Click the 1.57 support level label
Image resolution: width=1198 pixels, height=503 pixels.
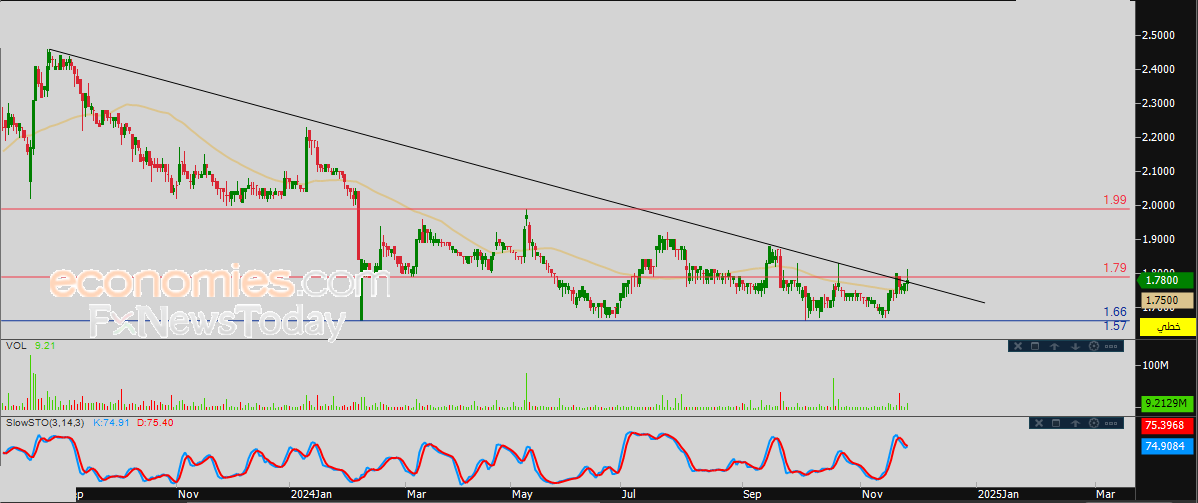point(1115,326)
